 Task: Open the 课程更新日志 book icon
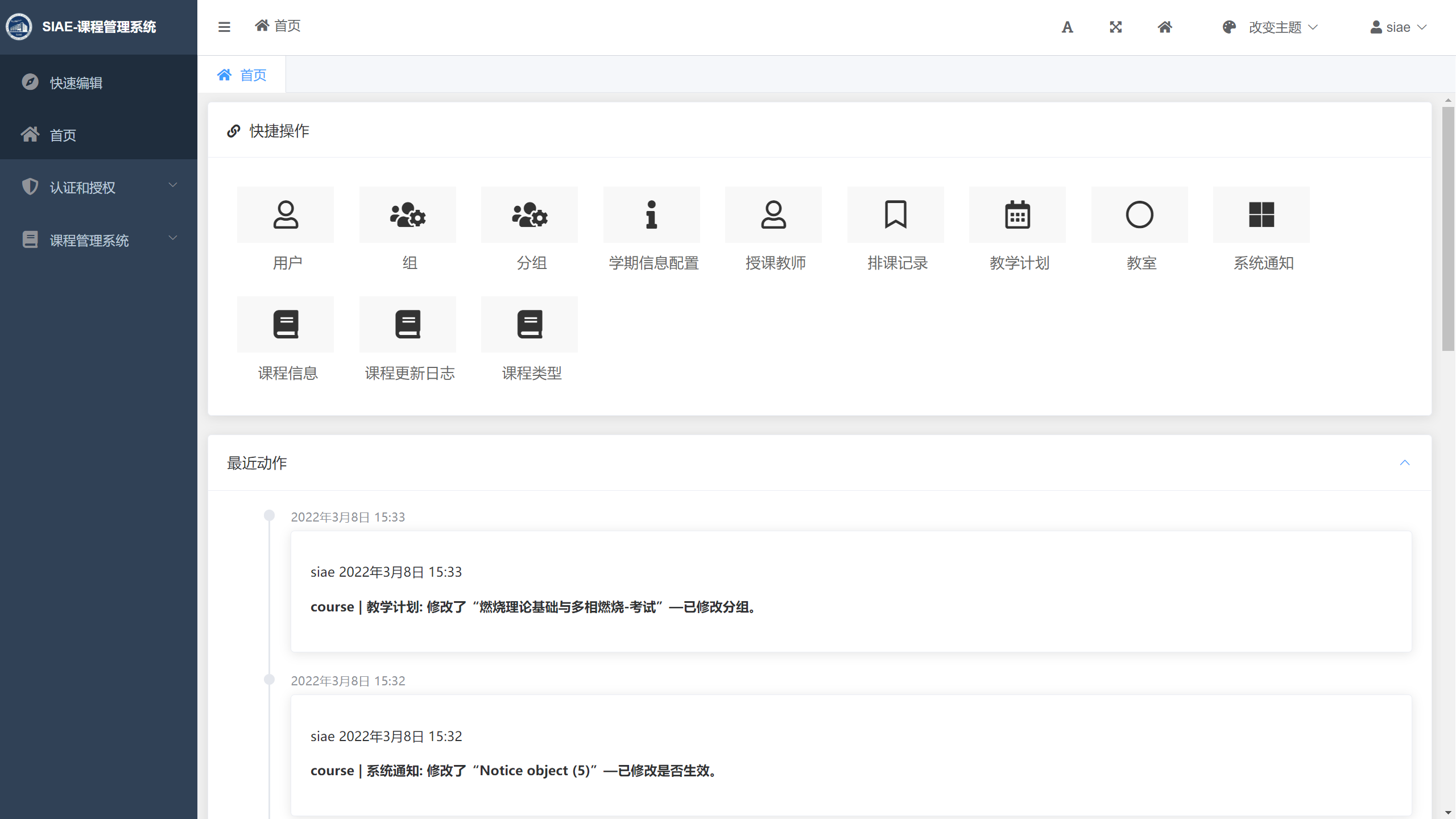[x=408, y=324]
